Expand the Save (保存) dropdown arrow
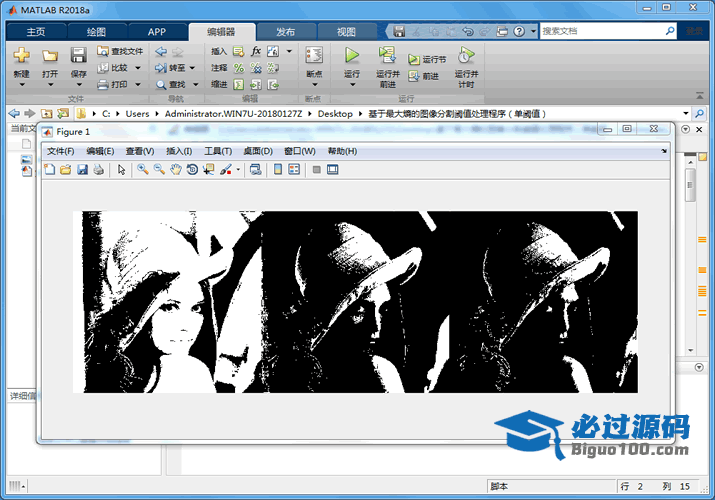Viewport: 715px width, 500px height. coord(79,84)
